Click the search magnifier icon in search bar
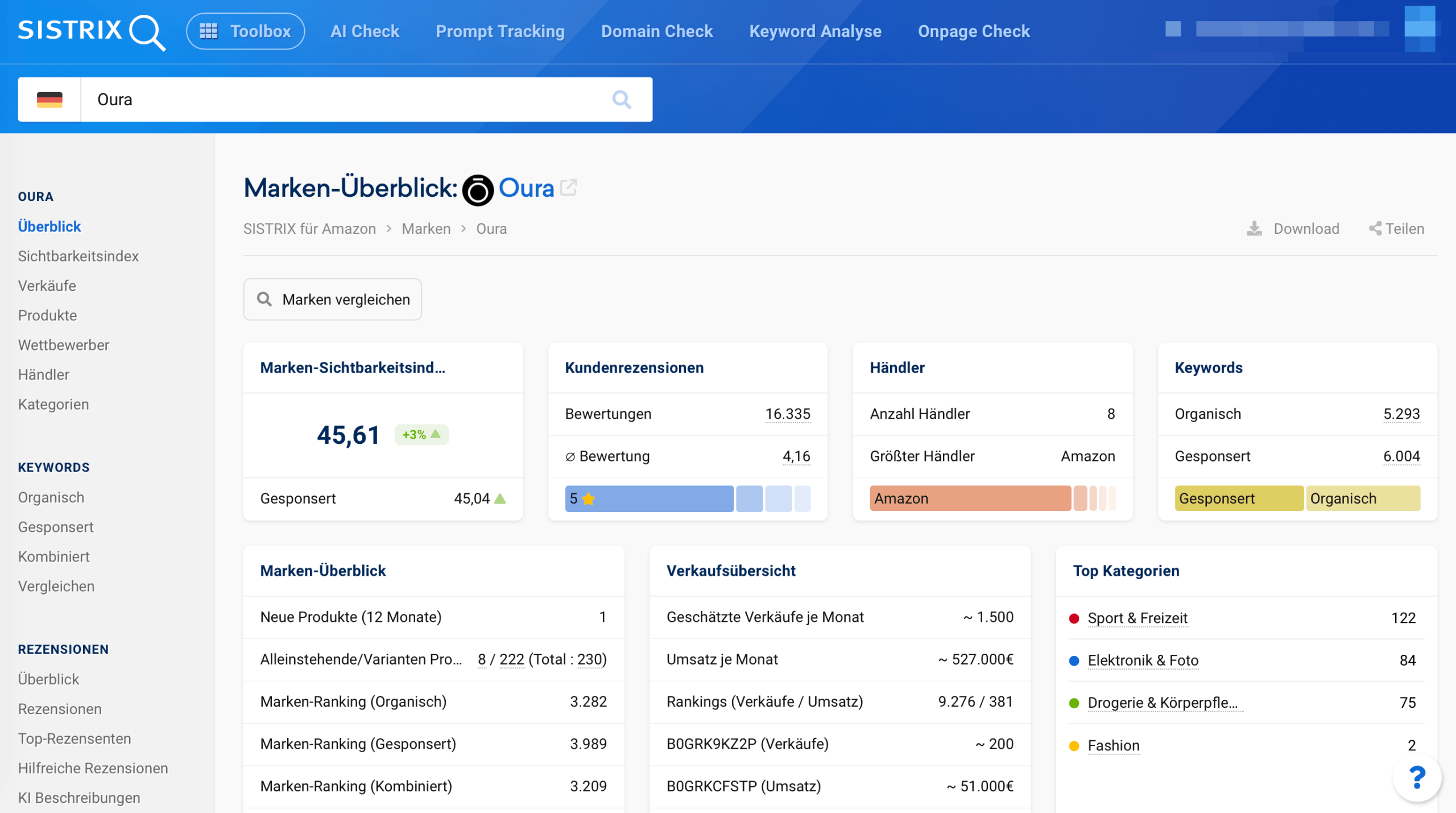This screenshot has width=1456, height=813. coord(622,100)
